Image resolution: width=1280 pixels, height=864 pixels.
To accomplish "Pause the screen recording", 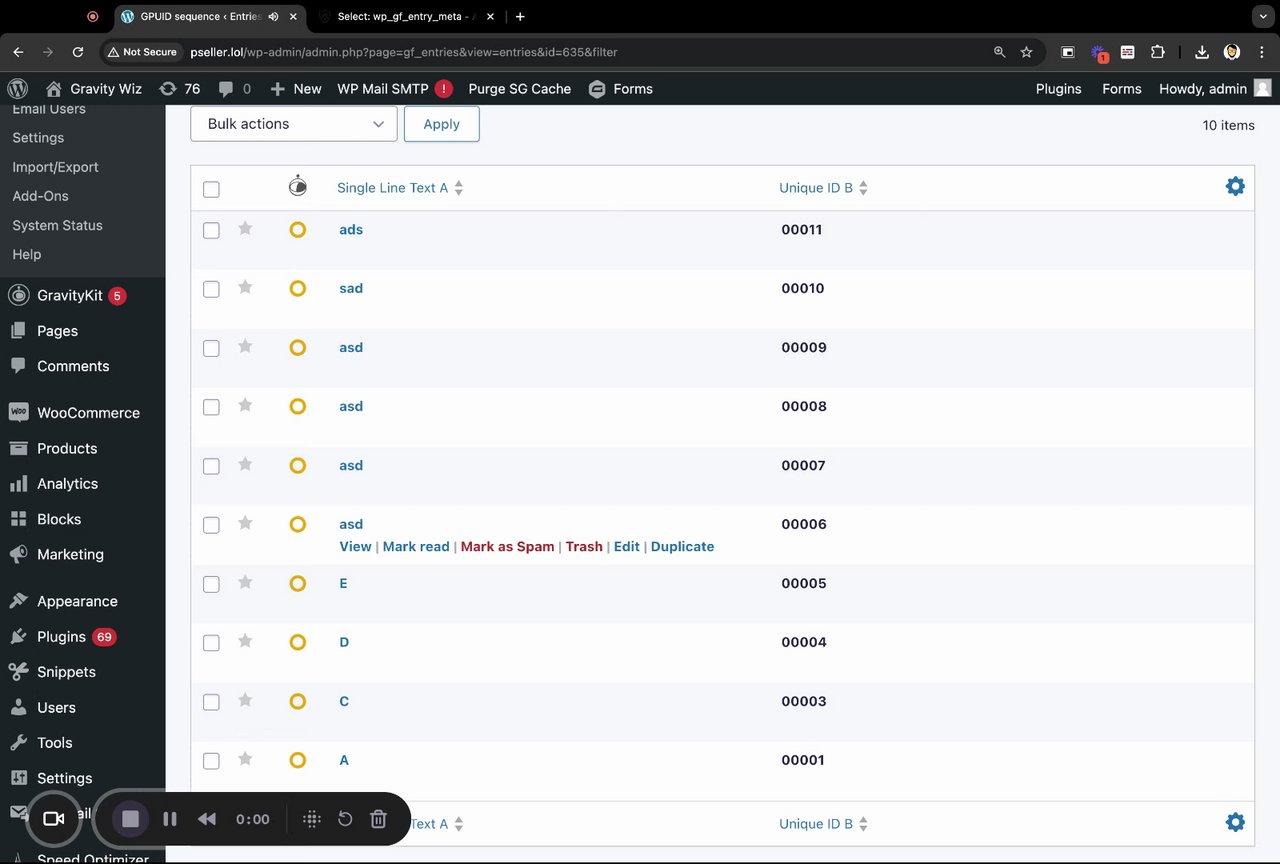I will pyautogui.click(x=170, y=819).
